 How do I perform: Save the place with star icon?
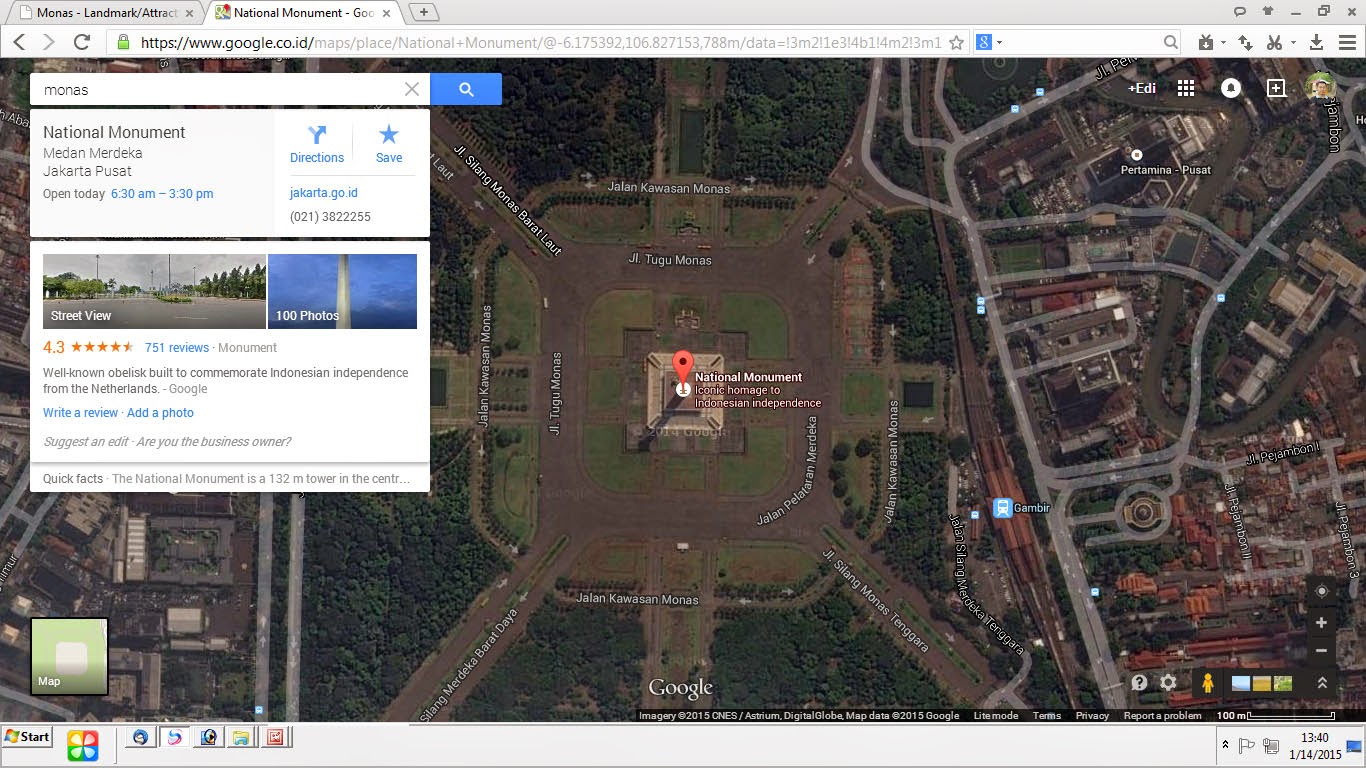coord(389,135)
